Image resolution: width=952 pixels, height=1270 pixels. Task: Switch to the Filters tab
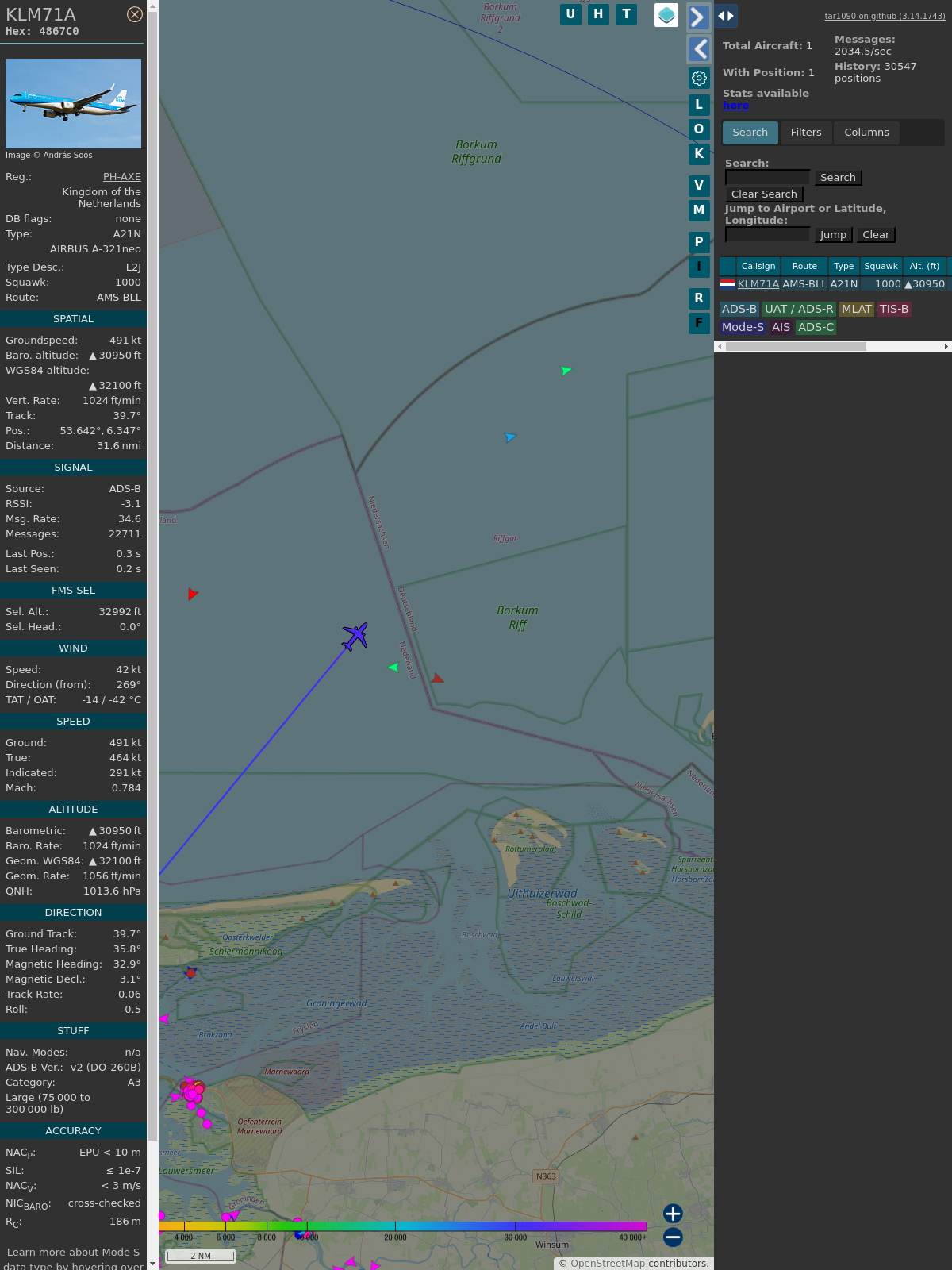pyautogui.click(x=806, y=133)
